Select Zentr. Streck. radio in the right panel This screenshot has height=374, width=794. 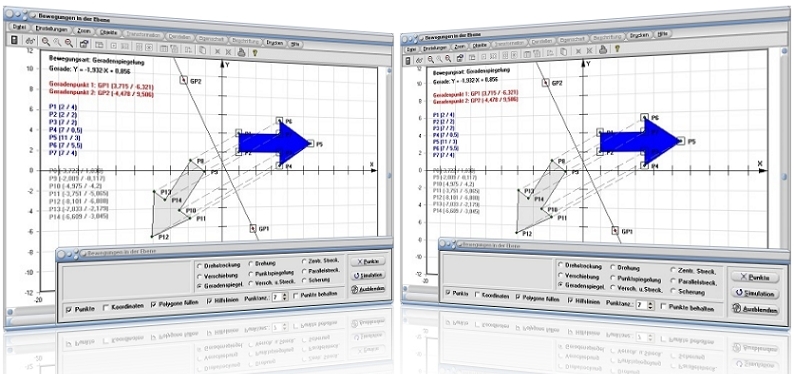point(673,271)
